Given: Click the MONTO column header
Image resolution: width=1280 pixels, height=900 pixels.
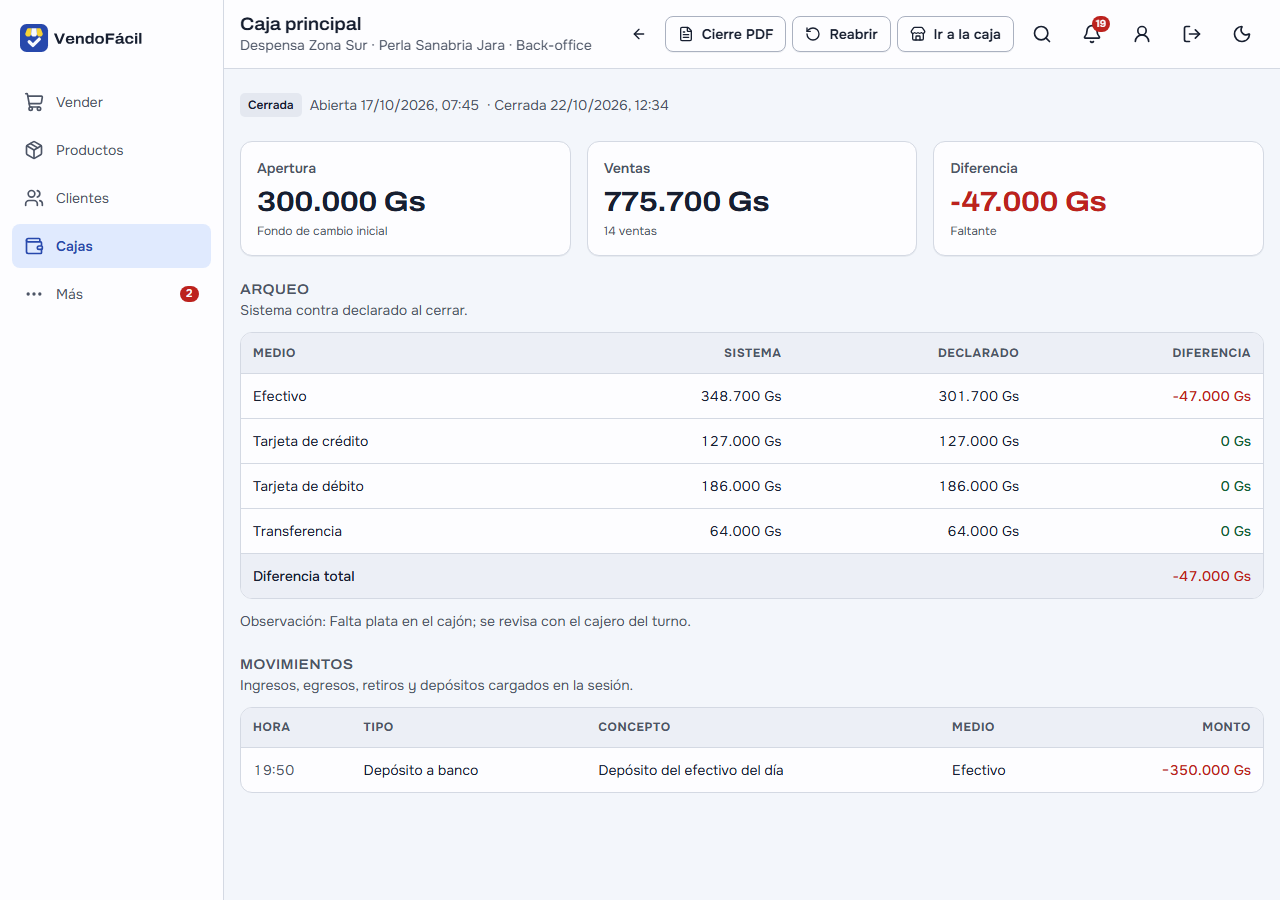Looking at the screenshot, I should click(x=1226, y=727).
